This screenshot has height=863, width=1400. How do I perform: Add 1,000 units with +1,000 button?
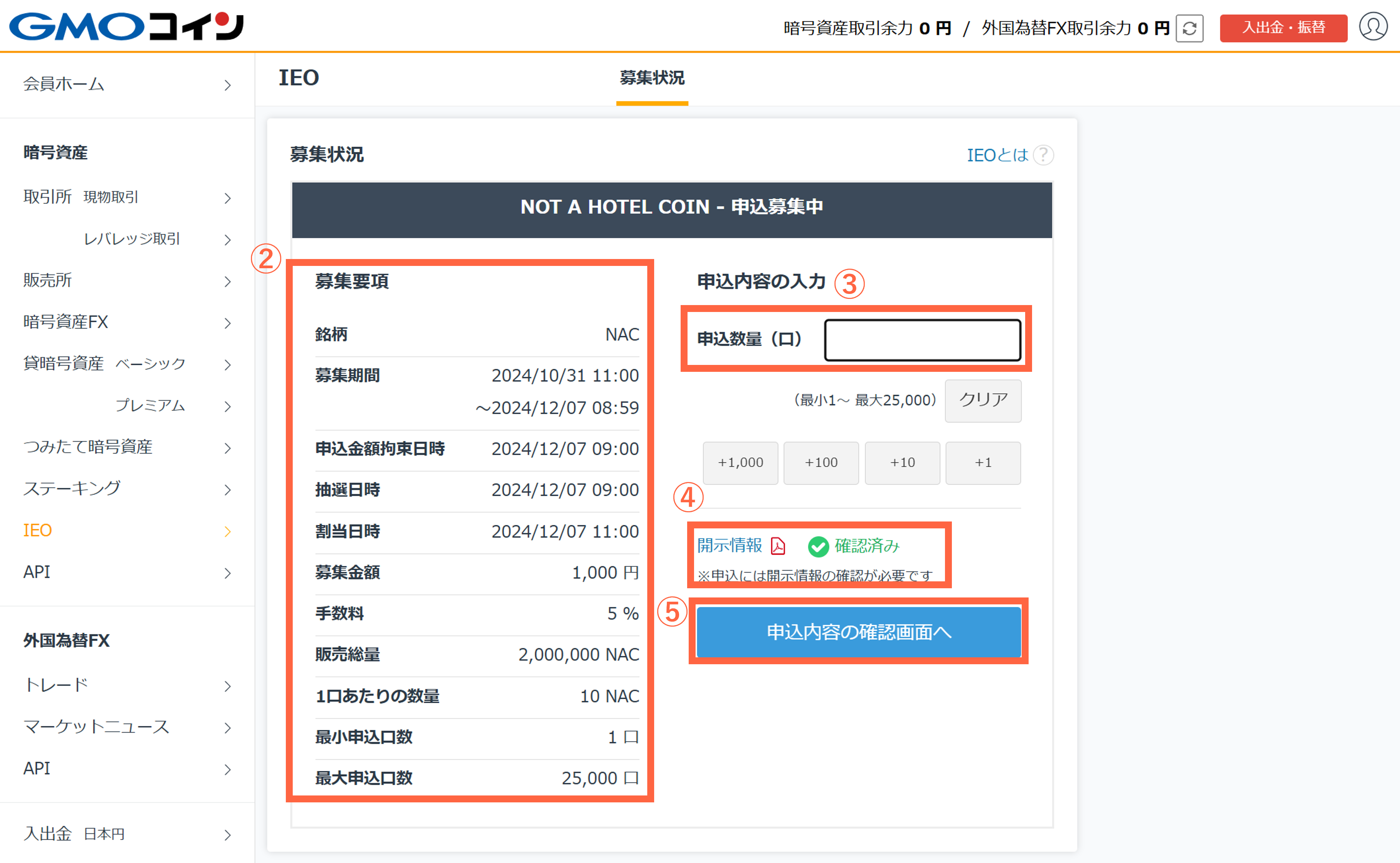740,463
